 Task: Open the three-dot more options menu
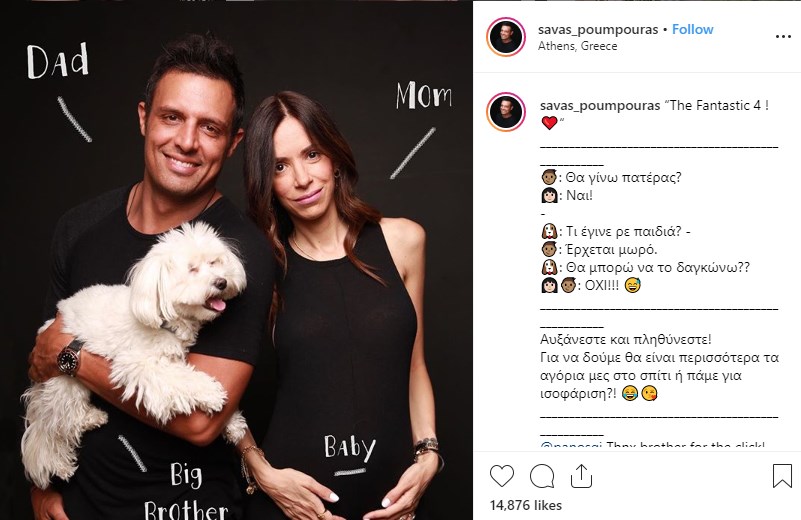pos(783,36)
